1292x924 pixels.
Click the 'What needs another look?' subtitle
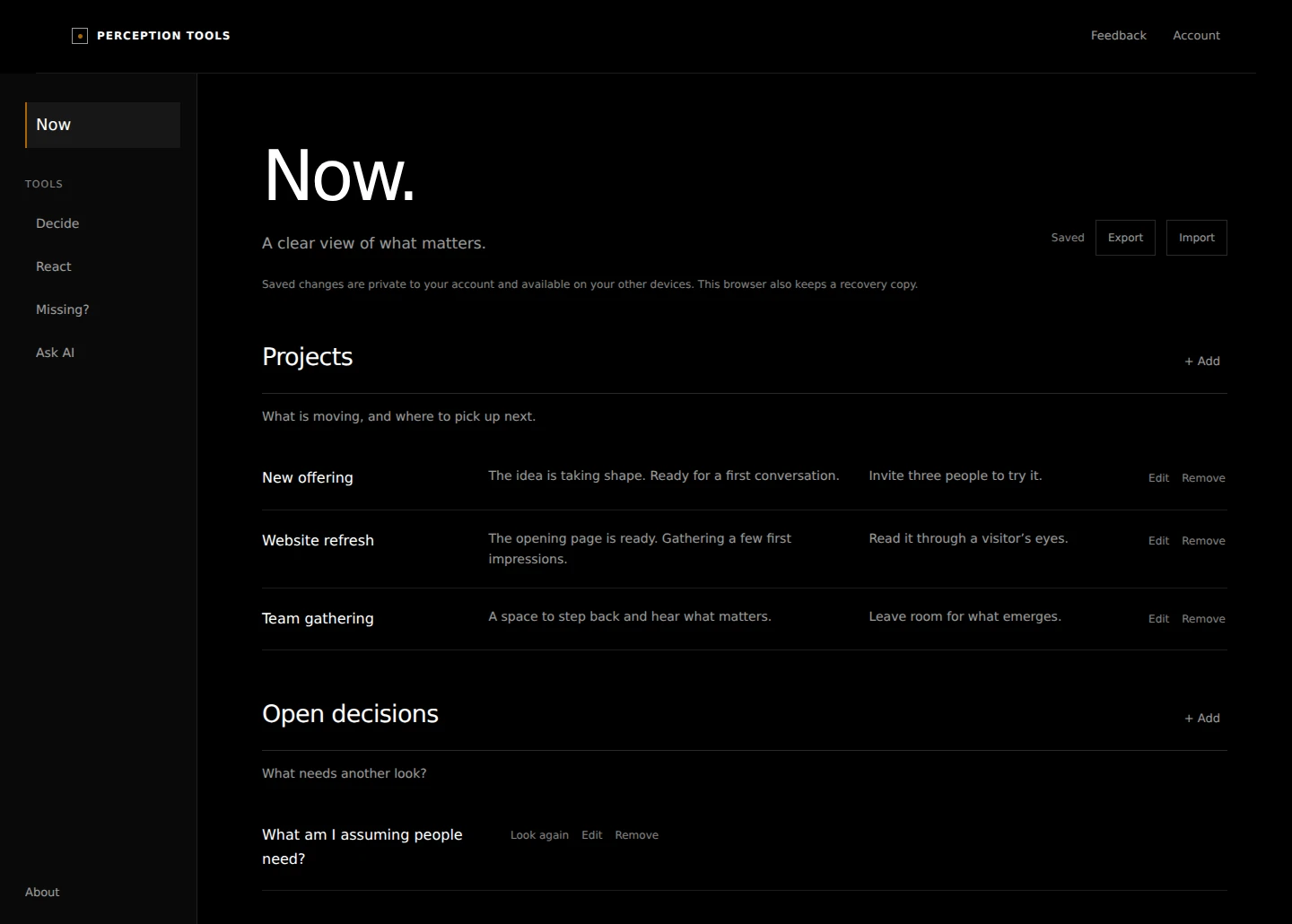tap(345, 774)
